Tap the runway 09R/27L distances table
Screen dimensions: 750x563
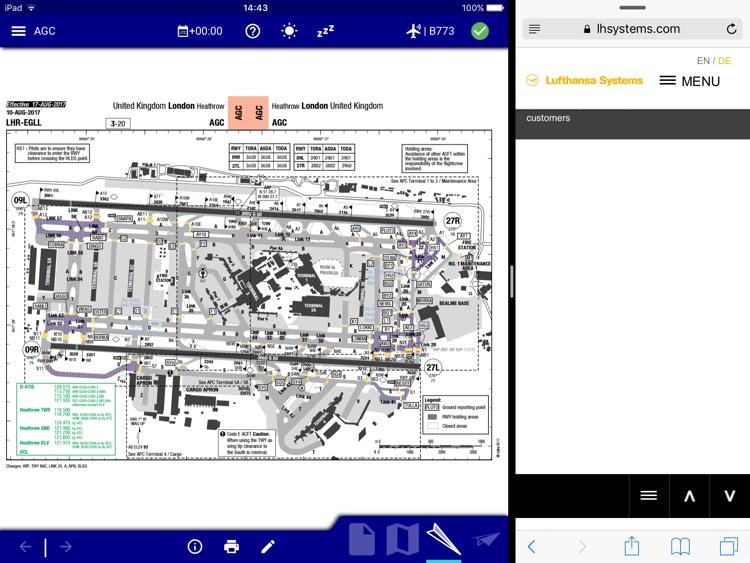click(260, 157)
